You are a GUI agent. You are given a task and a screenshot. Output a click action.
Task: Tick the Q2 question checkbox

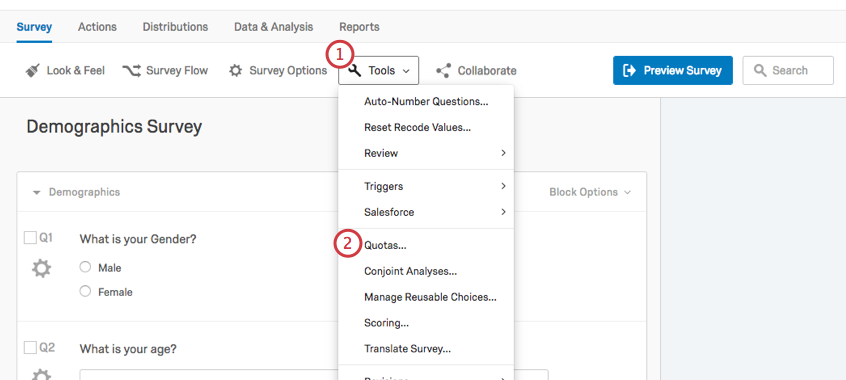pos(30,348)
